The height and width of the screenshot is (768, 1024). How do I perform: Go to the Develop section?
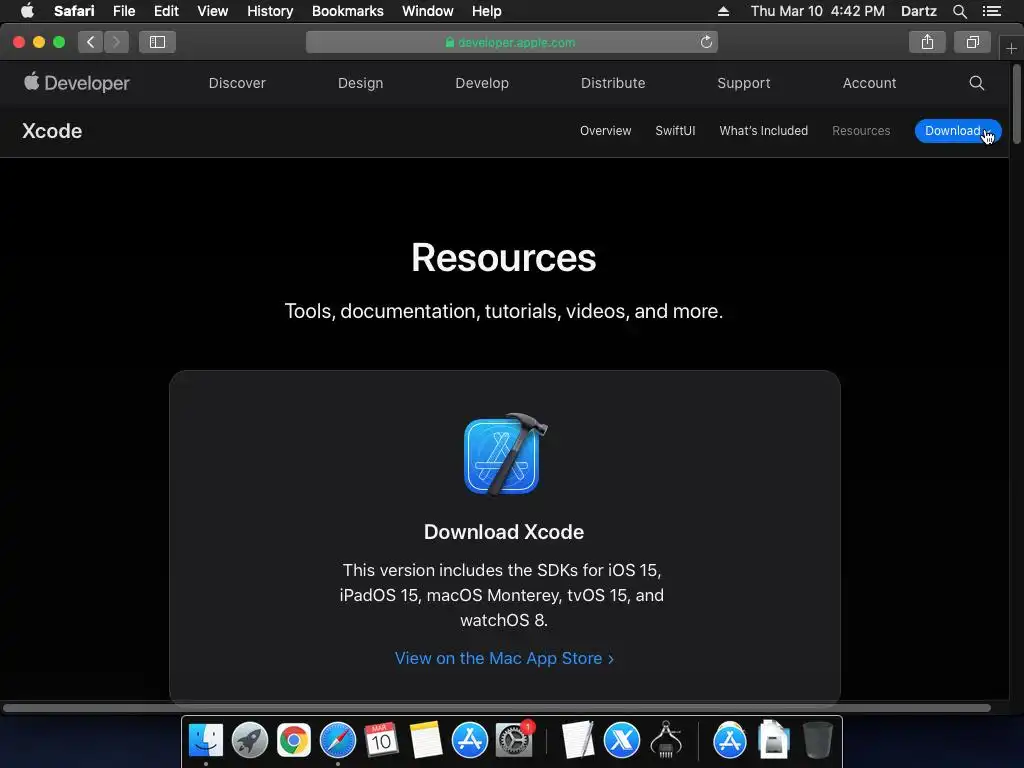point(482,83)
